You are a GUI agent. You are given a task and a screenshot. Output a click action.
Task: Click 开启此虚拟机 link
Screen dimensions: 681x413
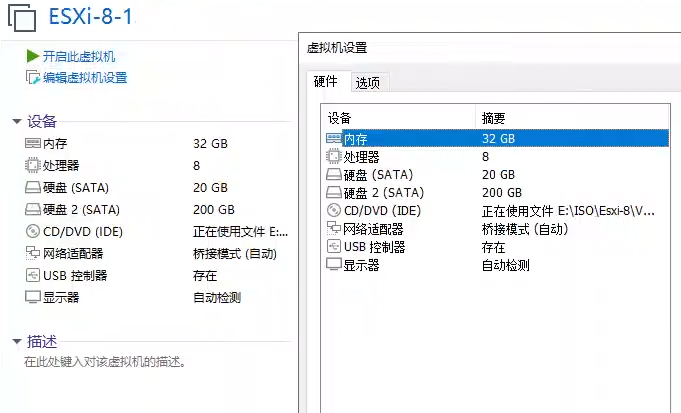tap(79, 56)
